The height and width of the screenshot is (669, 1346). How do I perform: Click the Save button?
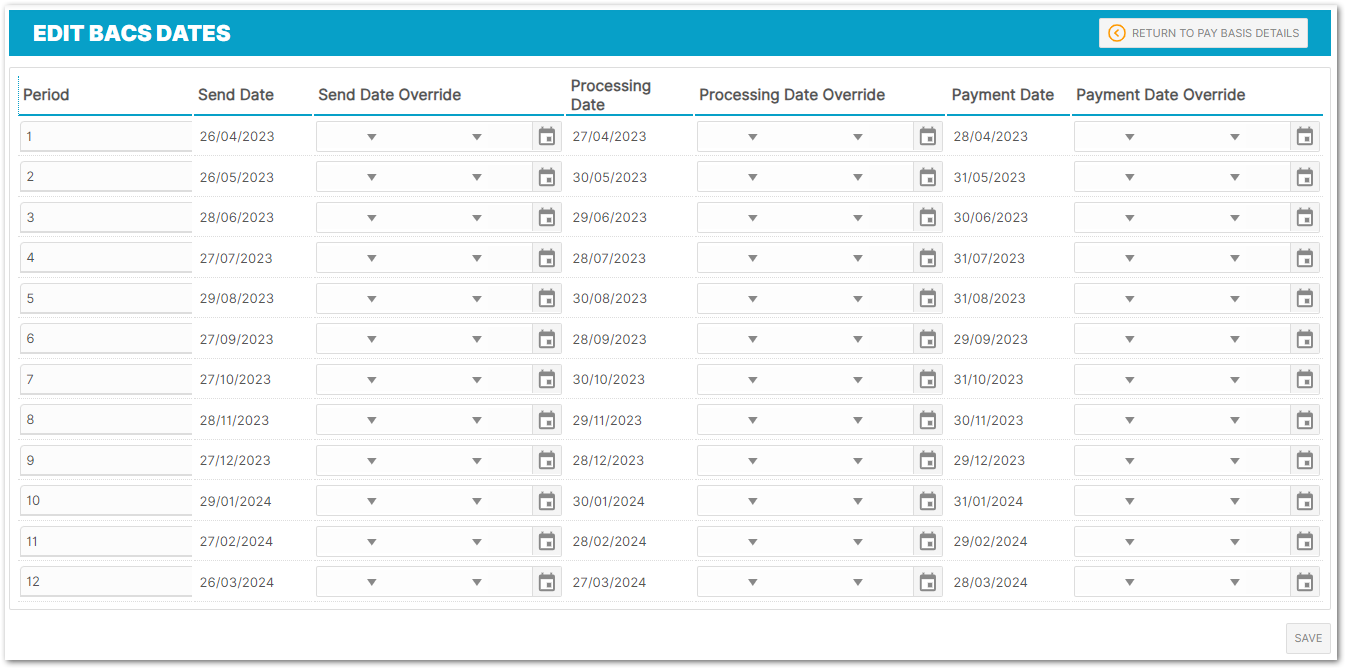point(1307,638)
